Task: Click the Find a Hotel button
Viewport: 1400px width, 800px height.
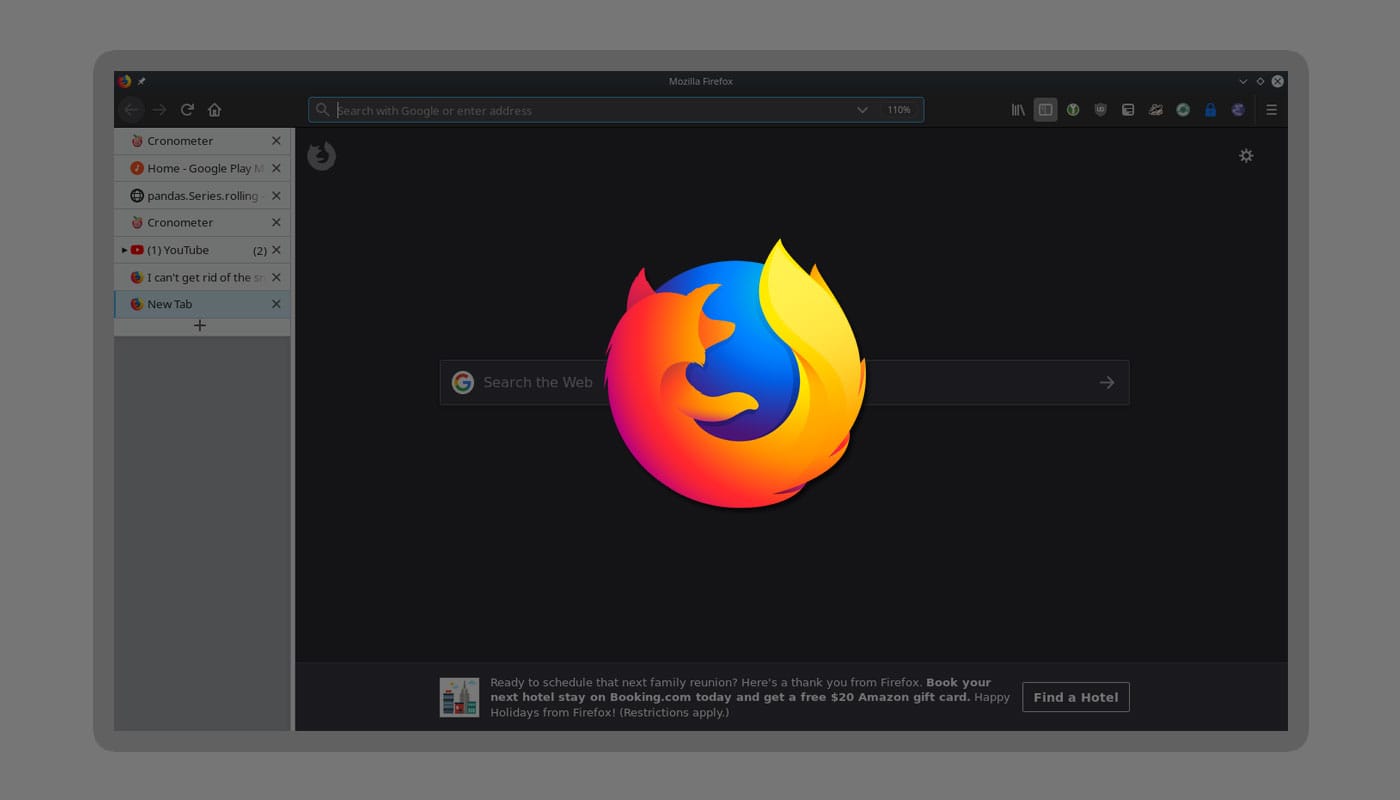Action: tap(1076, 697)
